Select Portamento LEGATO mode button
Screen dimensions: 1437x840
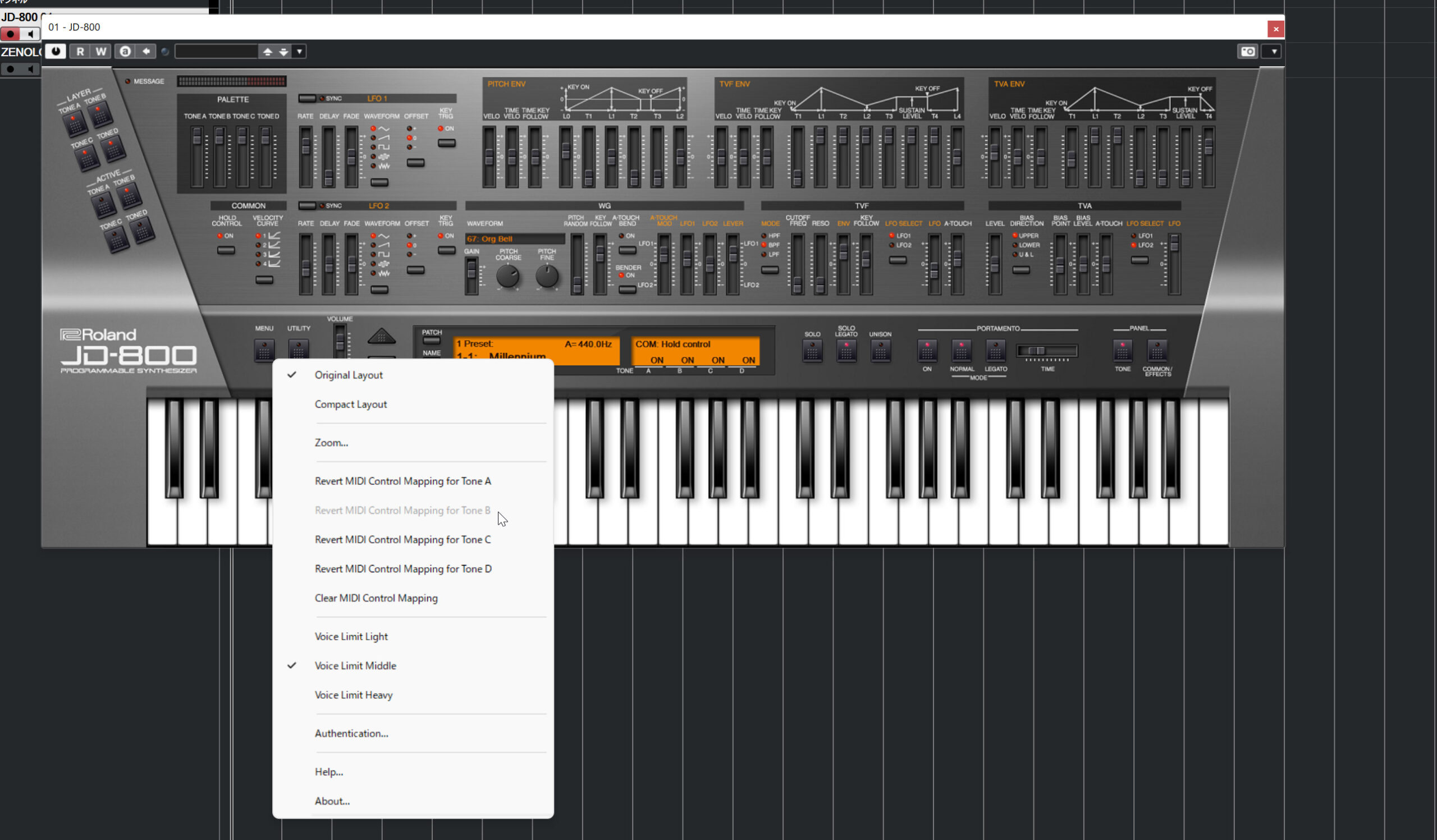(x=996, y=351)
